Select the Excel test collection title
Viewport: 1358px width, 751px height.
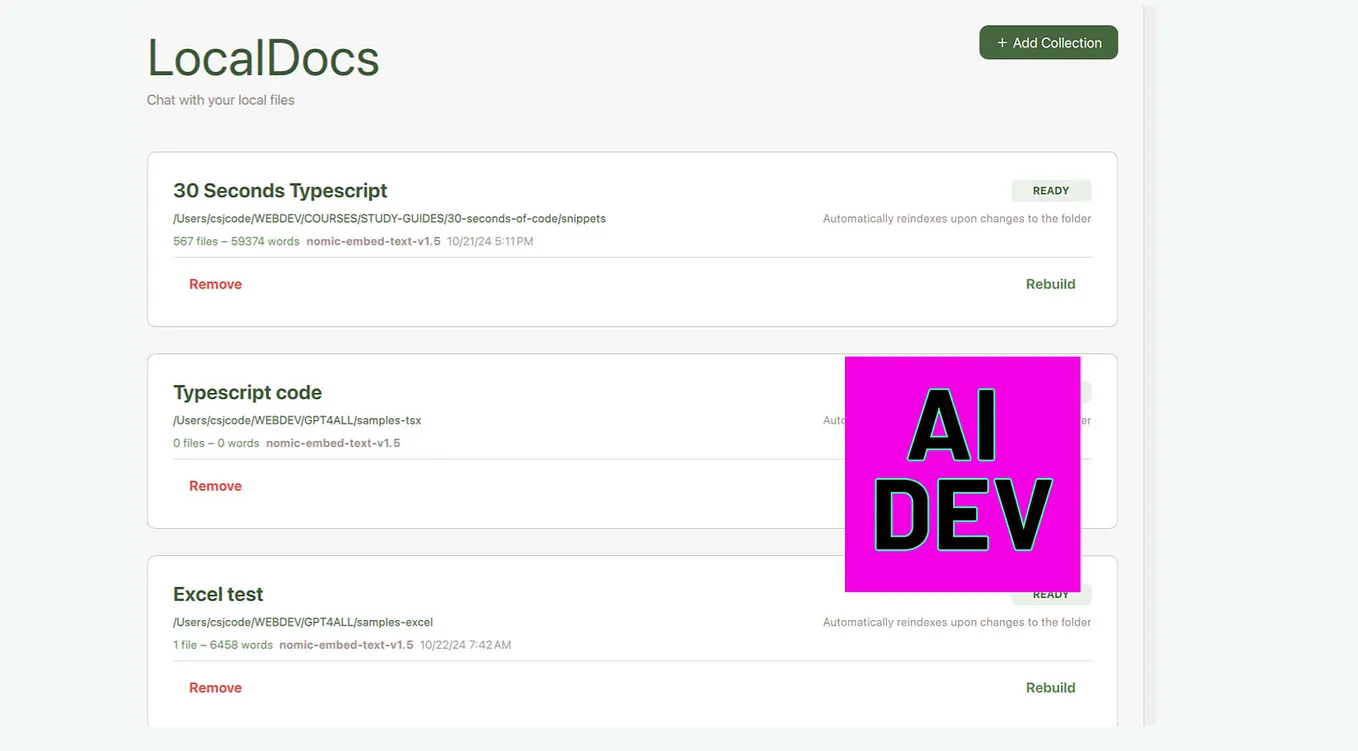pos(218,593)
